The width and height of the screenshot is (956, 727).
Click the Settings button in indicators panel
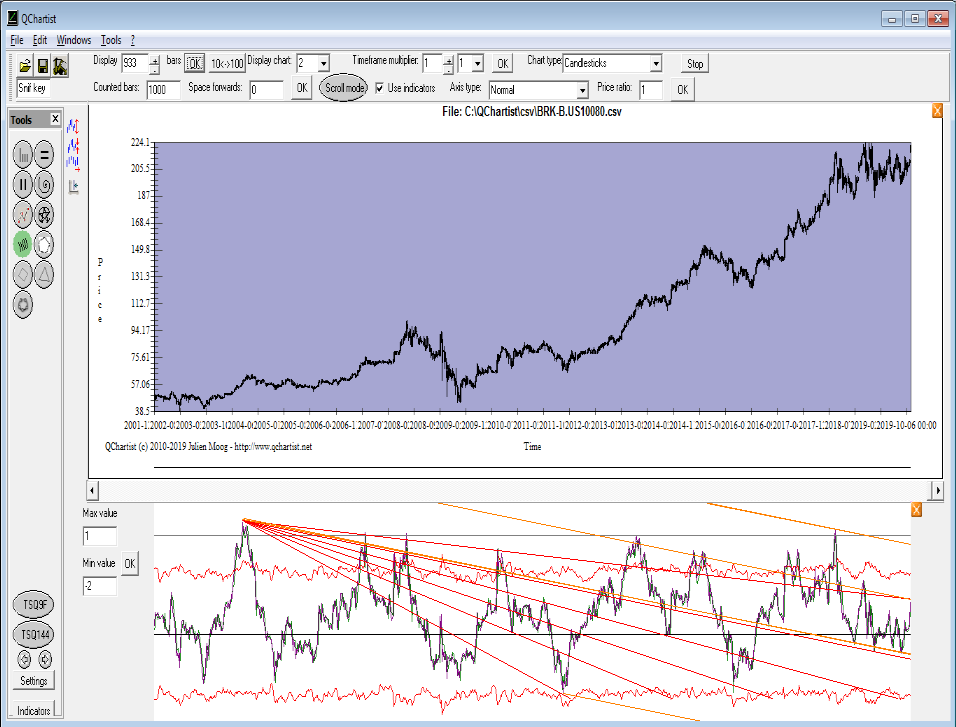[x=33, y=681]
